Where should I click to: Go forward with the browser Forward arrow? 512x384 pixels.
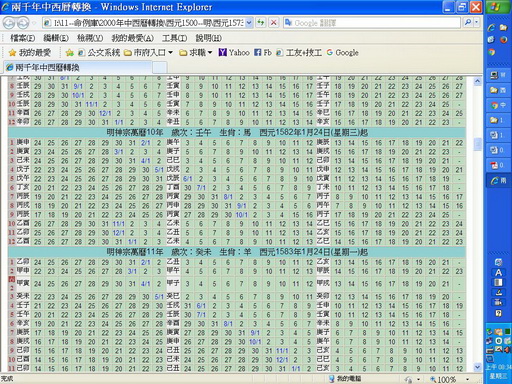23,23
